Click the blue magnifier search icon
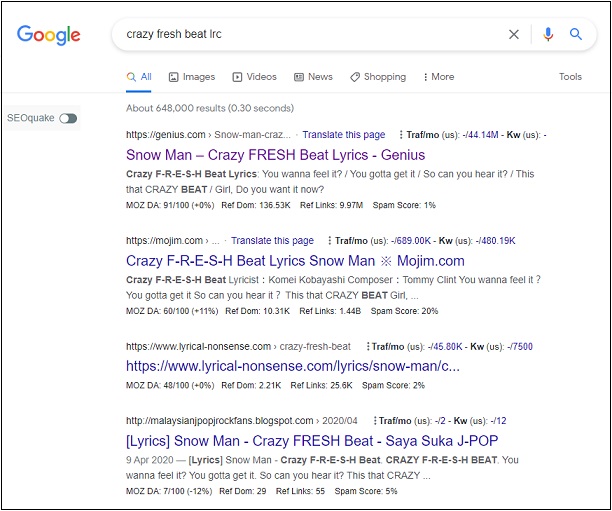612x511 pixels. (576, 34)
